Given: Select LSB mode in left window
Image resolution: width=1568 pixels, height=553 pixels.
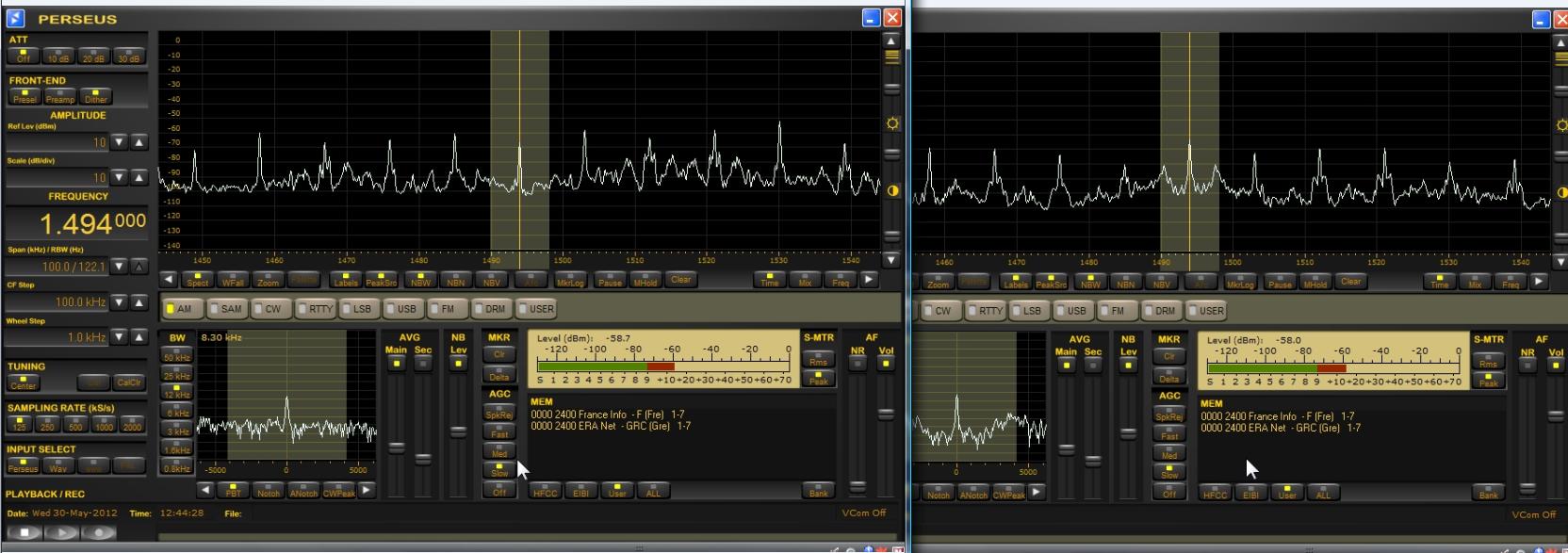Looking at the screenshot, I should coord(358,308).
